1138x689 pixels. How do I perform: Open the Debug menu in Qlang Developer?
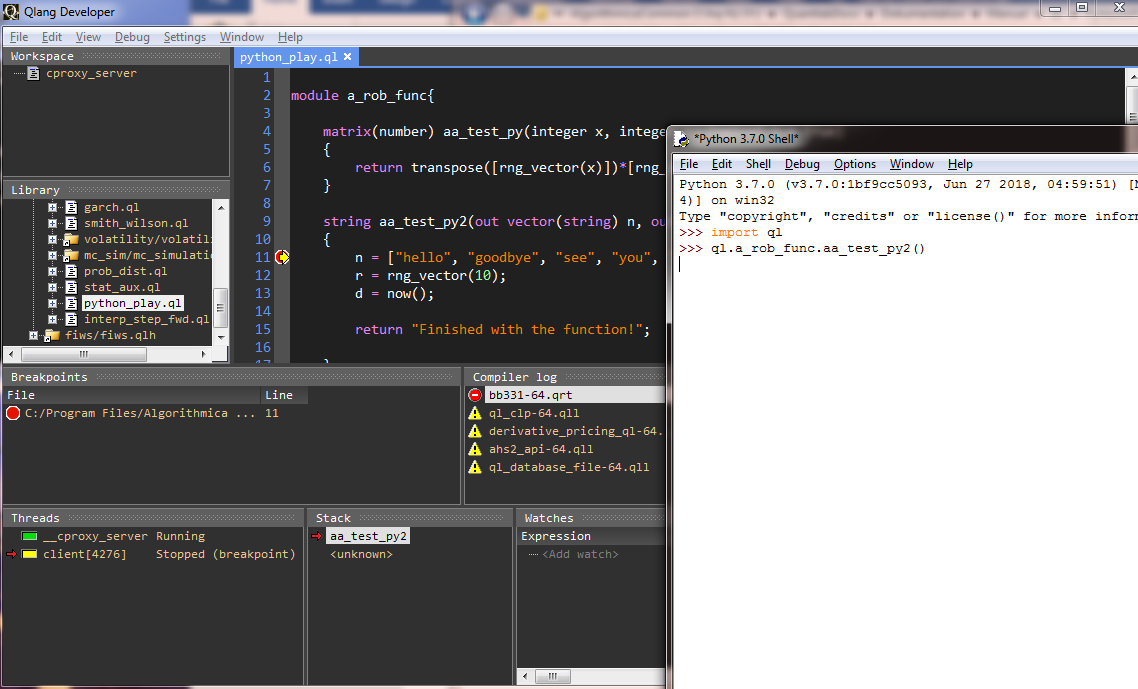132,37
